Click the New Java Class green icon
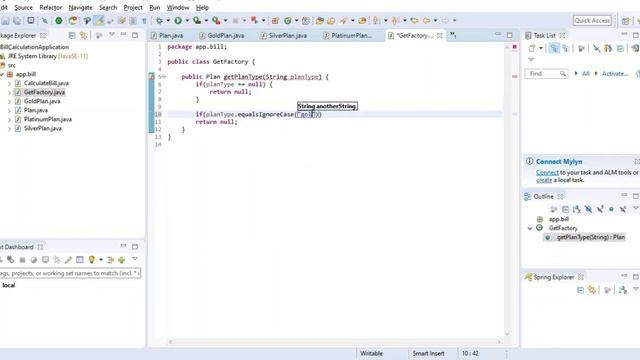Viewport: 640px width, 360px height. tap(288, 20)
